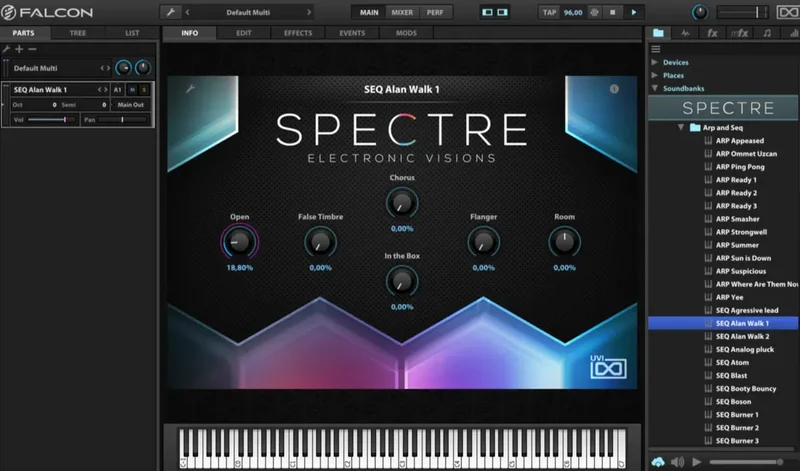Open the mfx browser tab
Viewport: 800px width, 471px height.
click(x=739, y=33)
